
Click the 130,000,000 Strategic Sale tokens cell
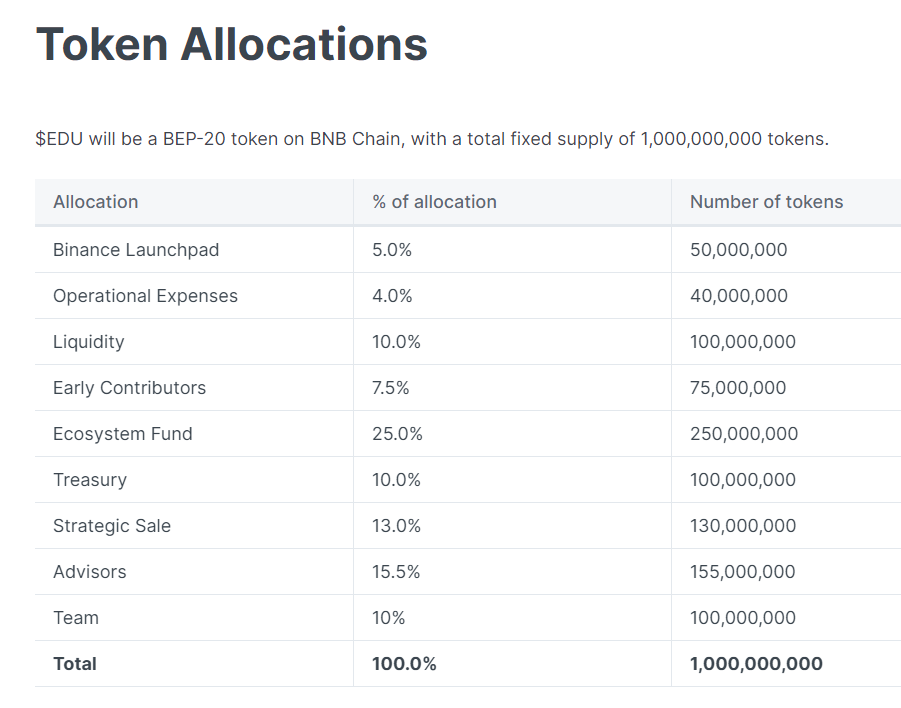[x=743, y=526]
